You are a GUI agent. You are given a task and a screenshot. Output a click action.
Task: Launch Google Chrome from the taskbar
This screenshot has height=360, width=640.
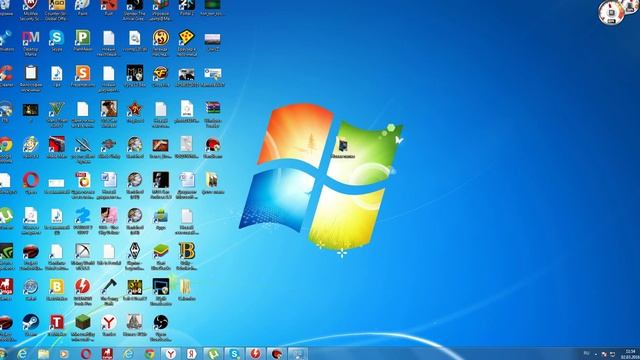pyautogui.click(x=149, y=354)
